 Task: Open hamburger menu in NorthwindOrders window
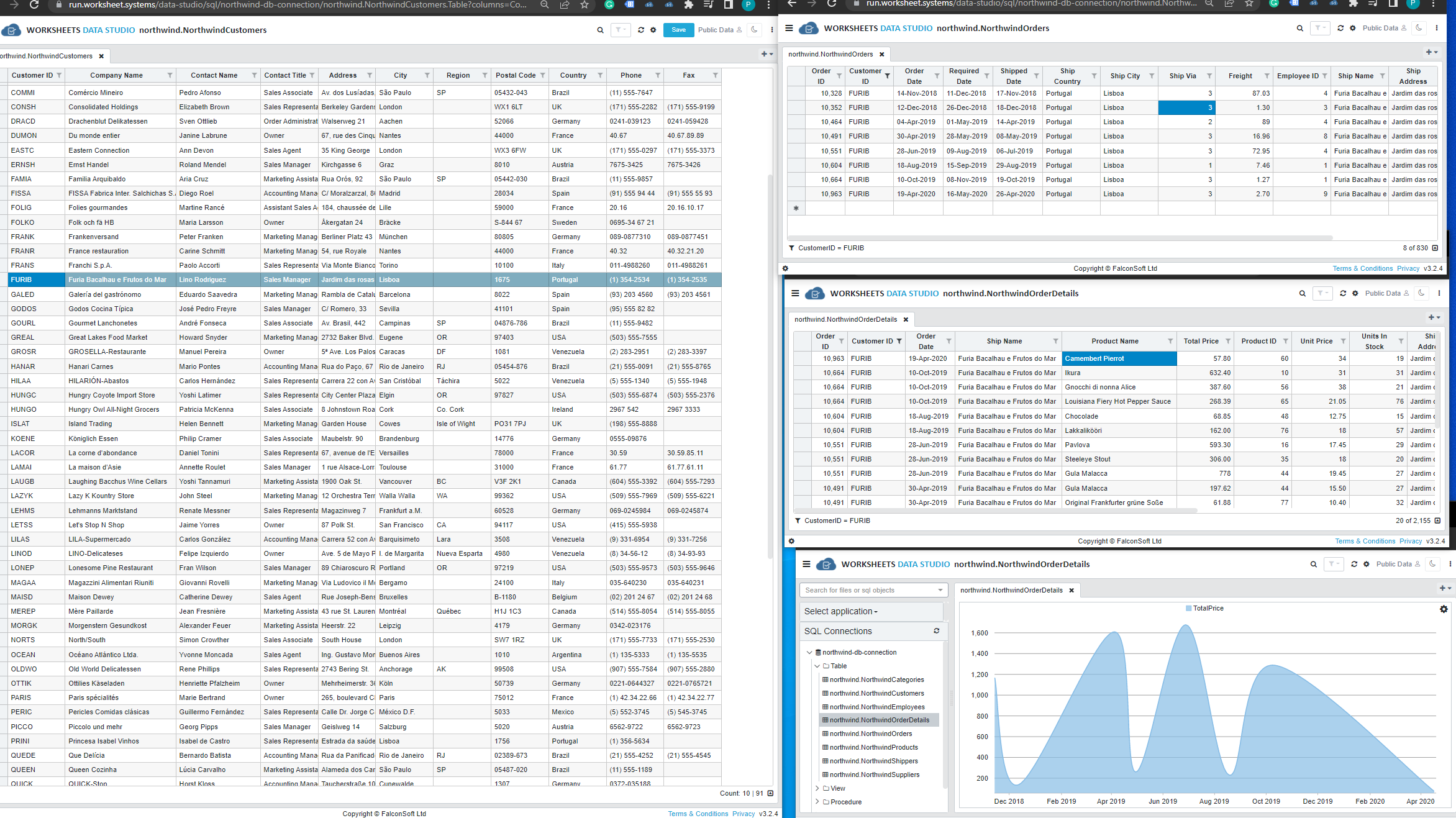789,28
